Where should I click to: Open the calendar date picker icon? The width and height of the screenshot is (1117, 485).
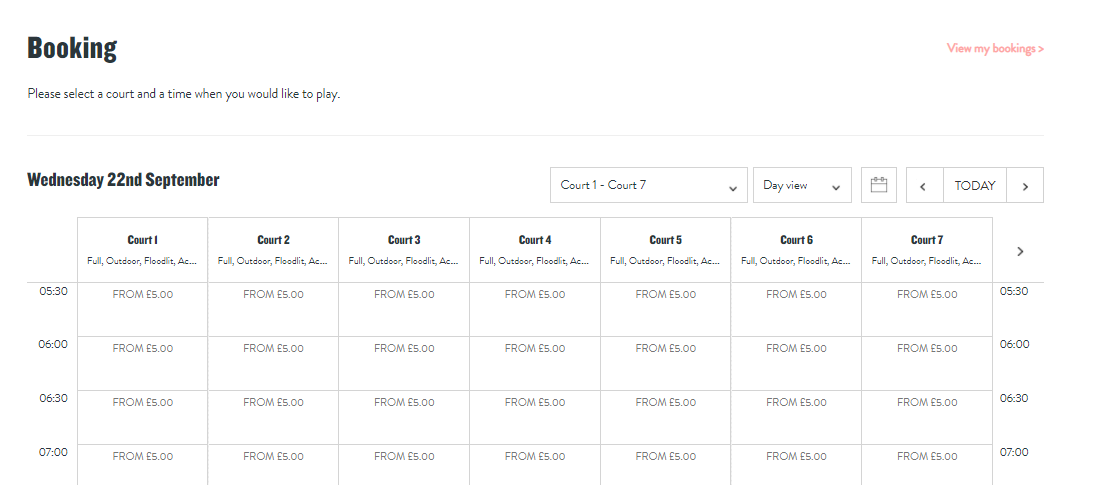pos(879,185)
